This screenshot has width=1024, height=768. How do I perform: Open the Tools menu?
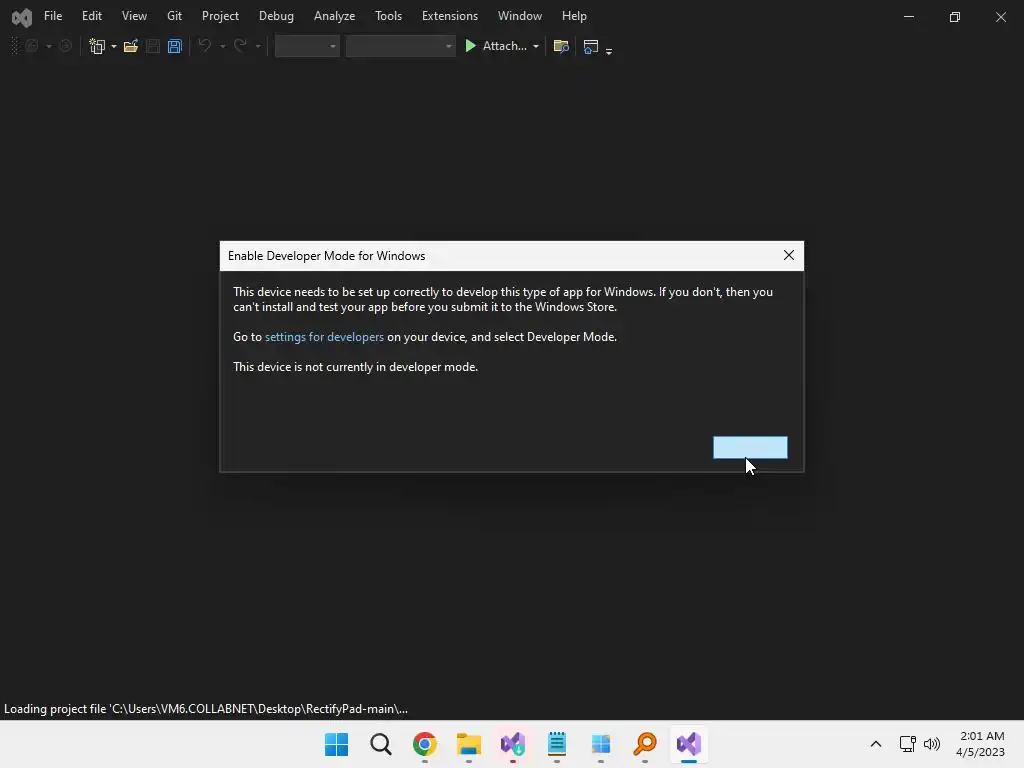[389, 16]
